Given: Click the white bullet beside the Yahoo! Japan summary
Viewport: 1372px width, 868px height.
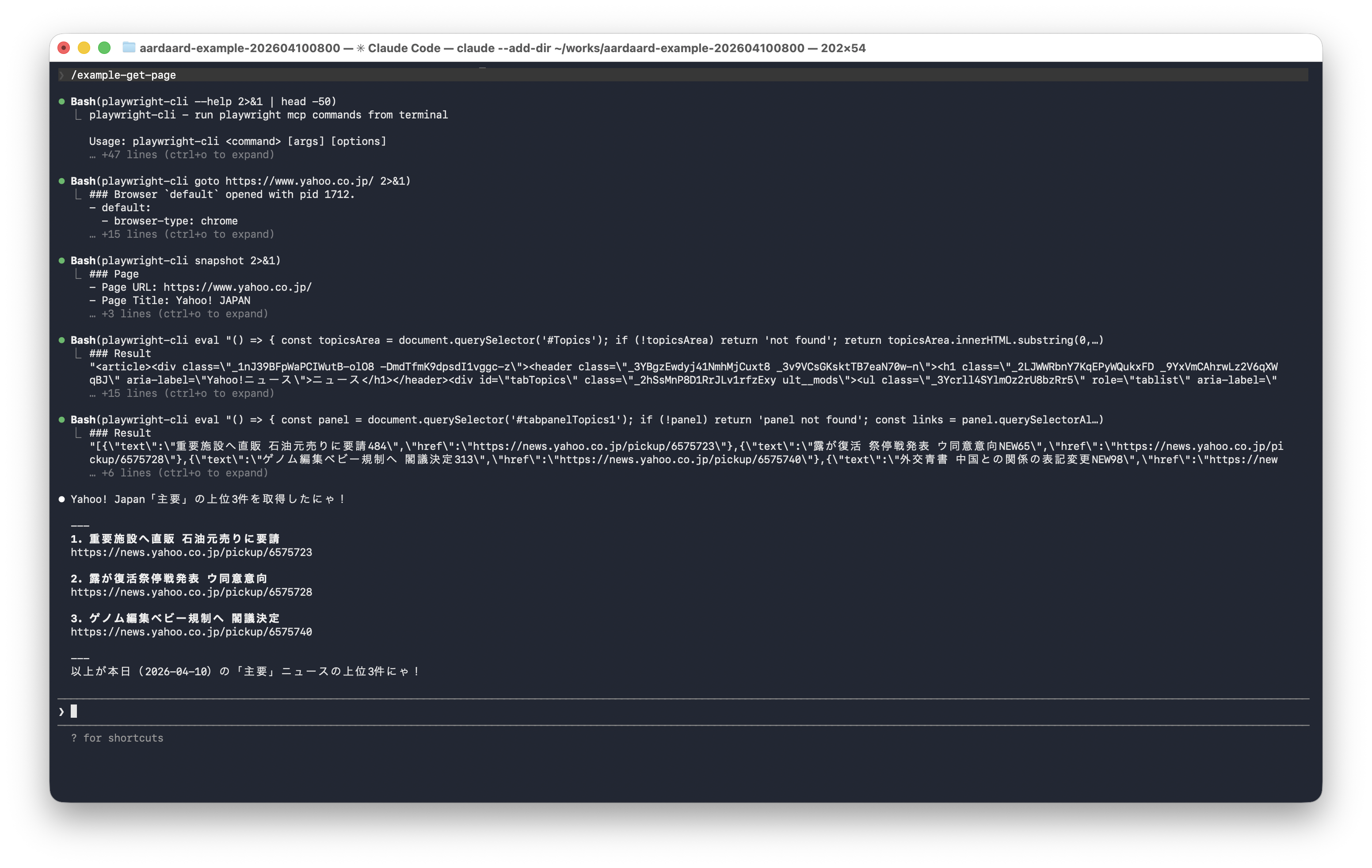Looking at the screenshot, I should coord(61,499).
